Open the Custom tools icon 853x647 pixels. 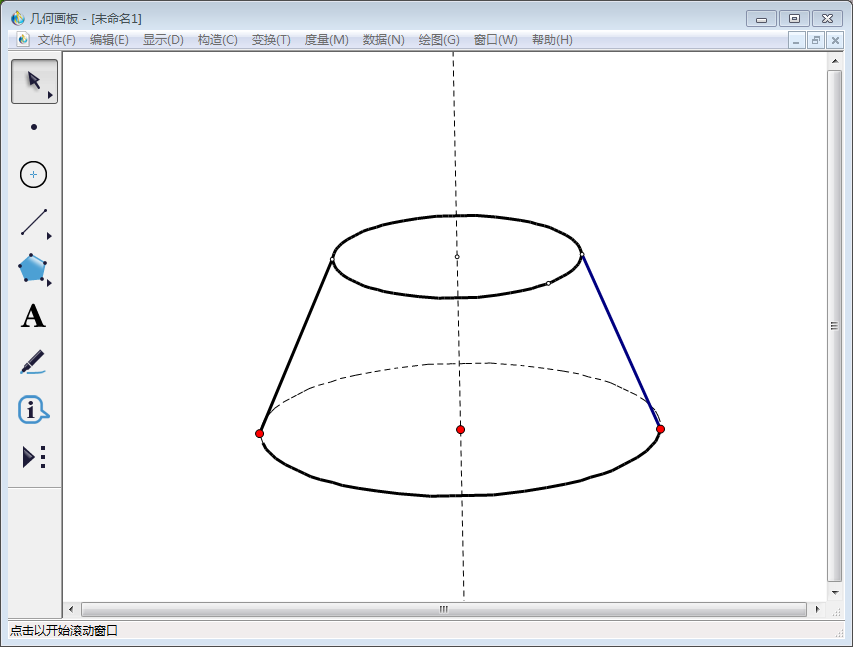point(34,457)
